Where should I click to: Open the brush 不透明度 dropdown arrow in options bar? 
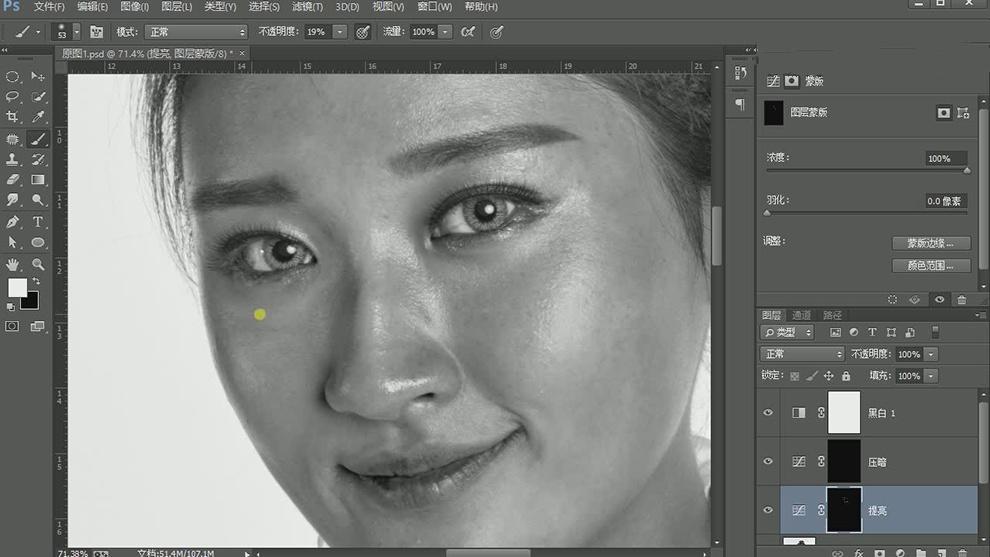340,32
